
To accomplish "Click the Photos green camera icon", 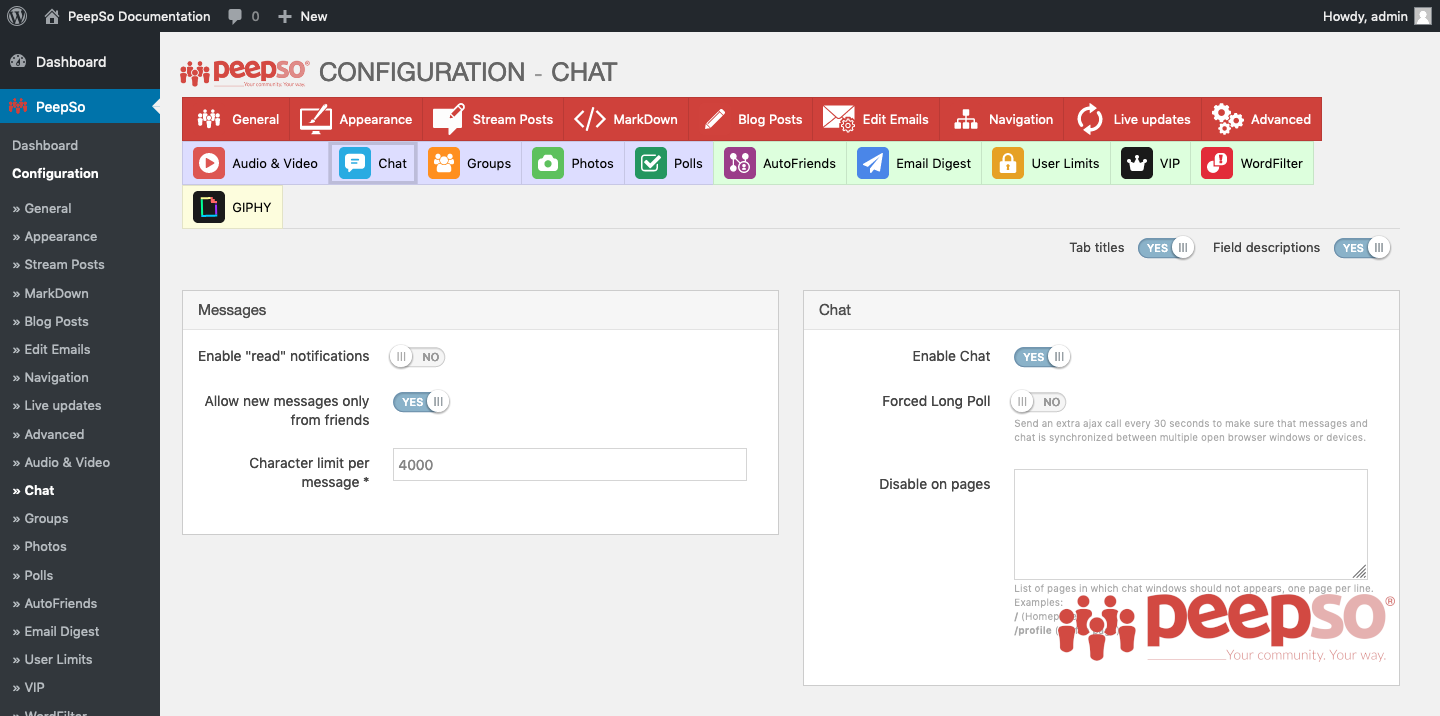I will click(x=548, y=163).
